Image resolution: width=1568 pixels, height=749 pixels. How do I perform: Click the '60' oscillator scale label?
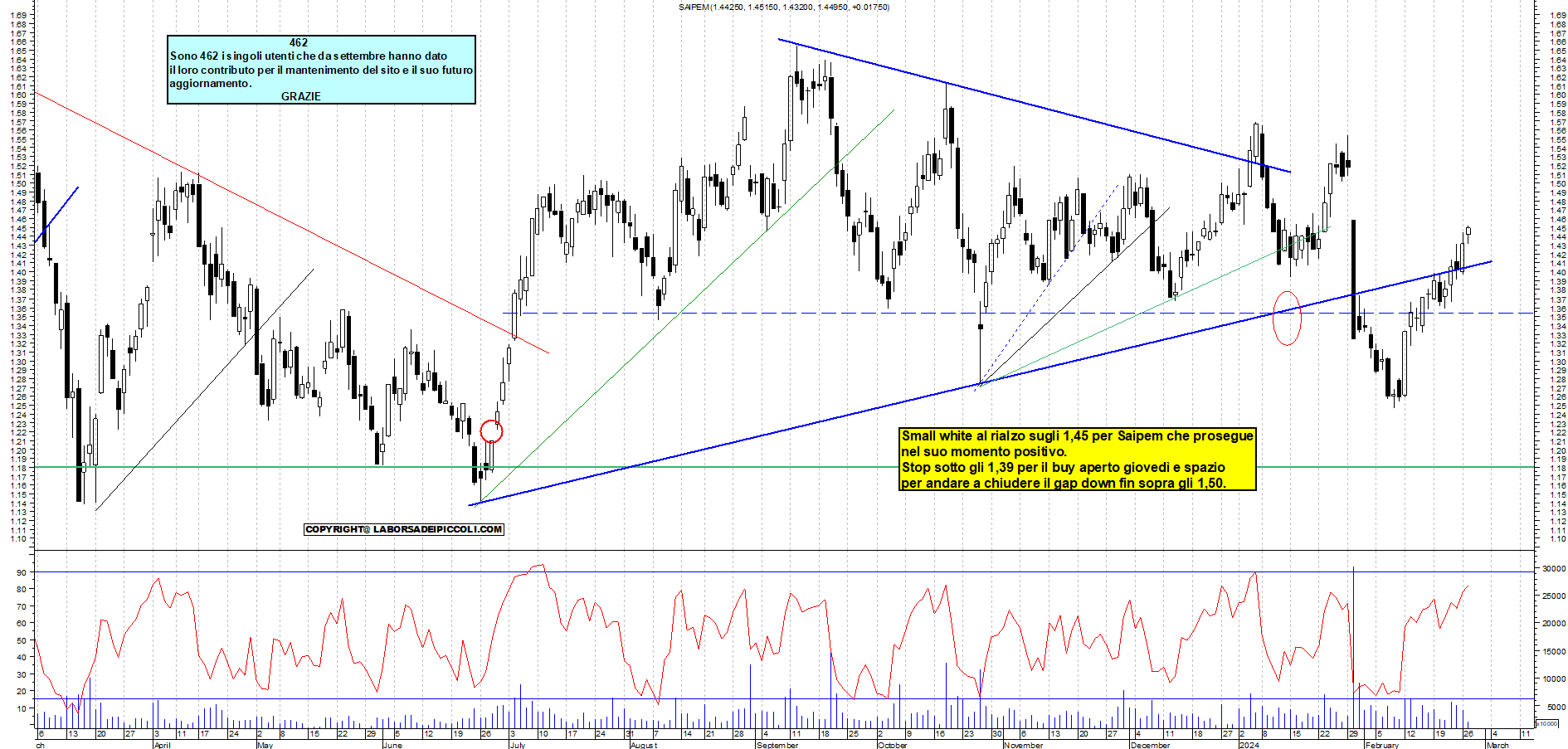pyautogui.click(x=20, y=624)
